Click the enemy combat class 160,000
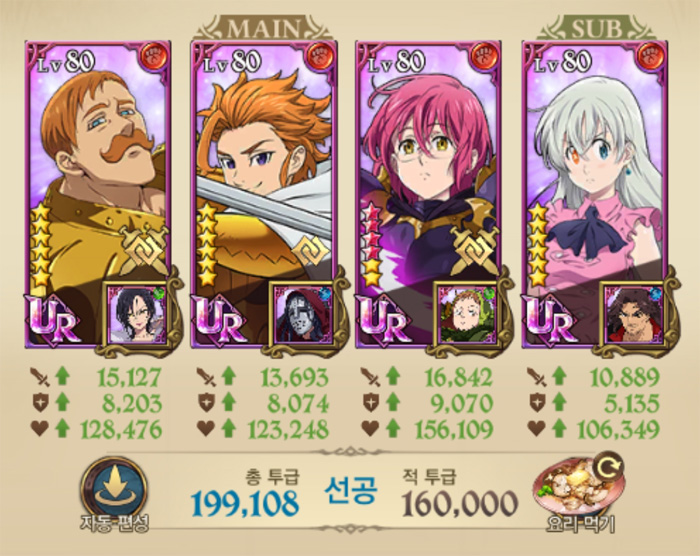The height and width of the screenshot is (556, 700). (460, 503)
